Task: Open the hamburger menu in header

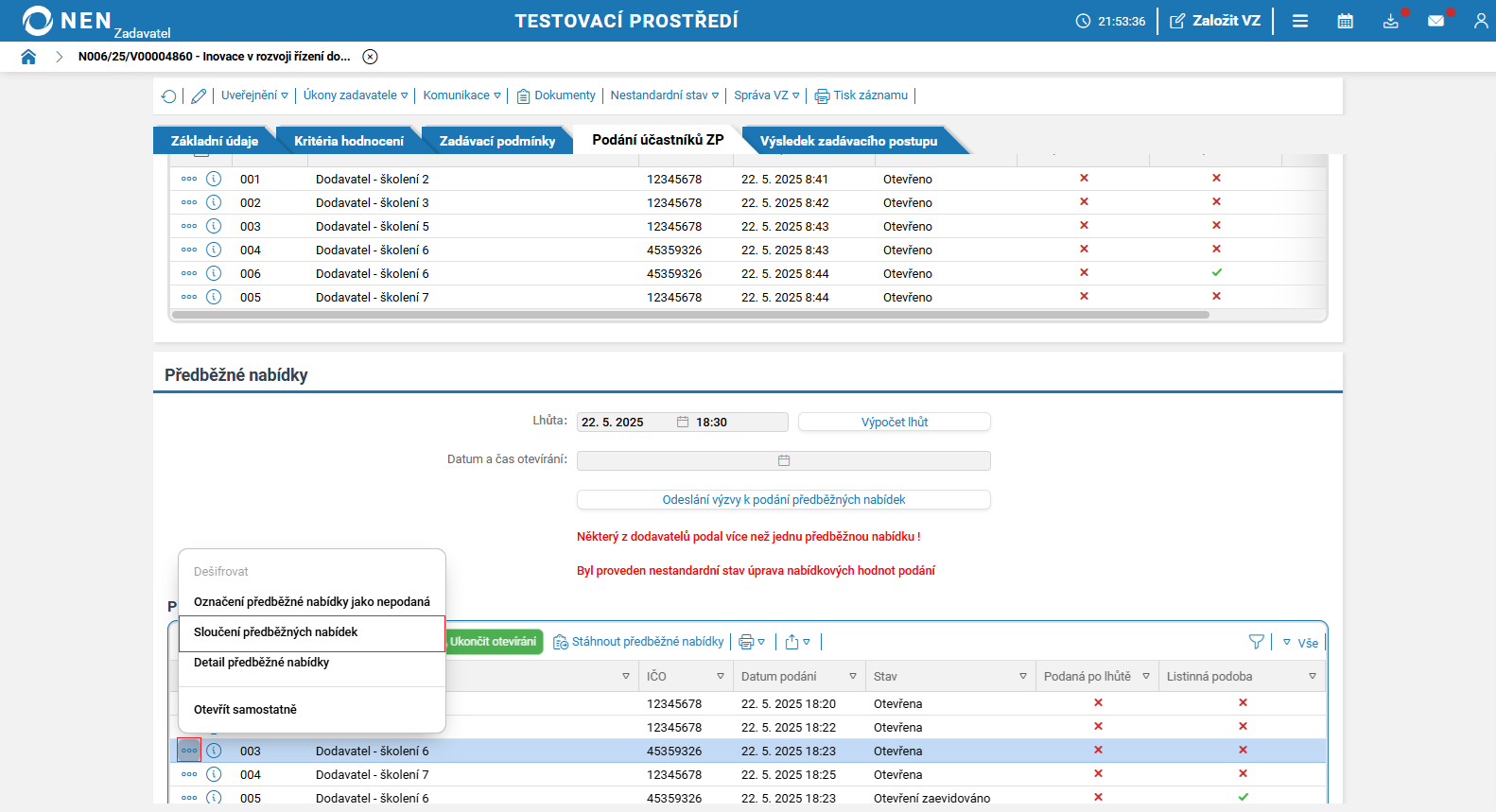Action: tap(1300, 21)
